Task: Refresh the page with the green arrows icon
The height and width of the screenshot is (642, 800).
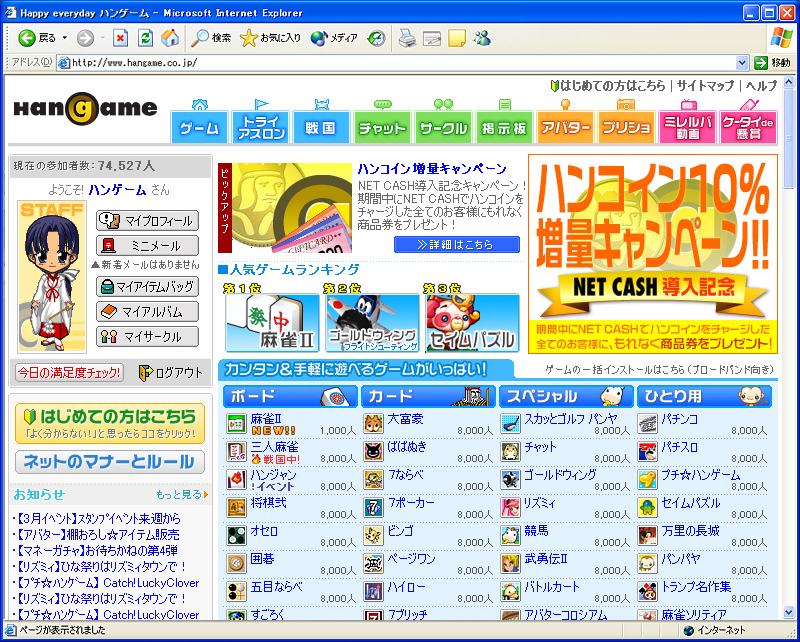Action: coord(145,38)
